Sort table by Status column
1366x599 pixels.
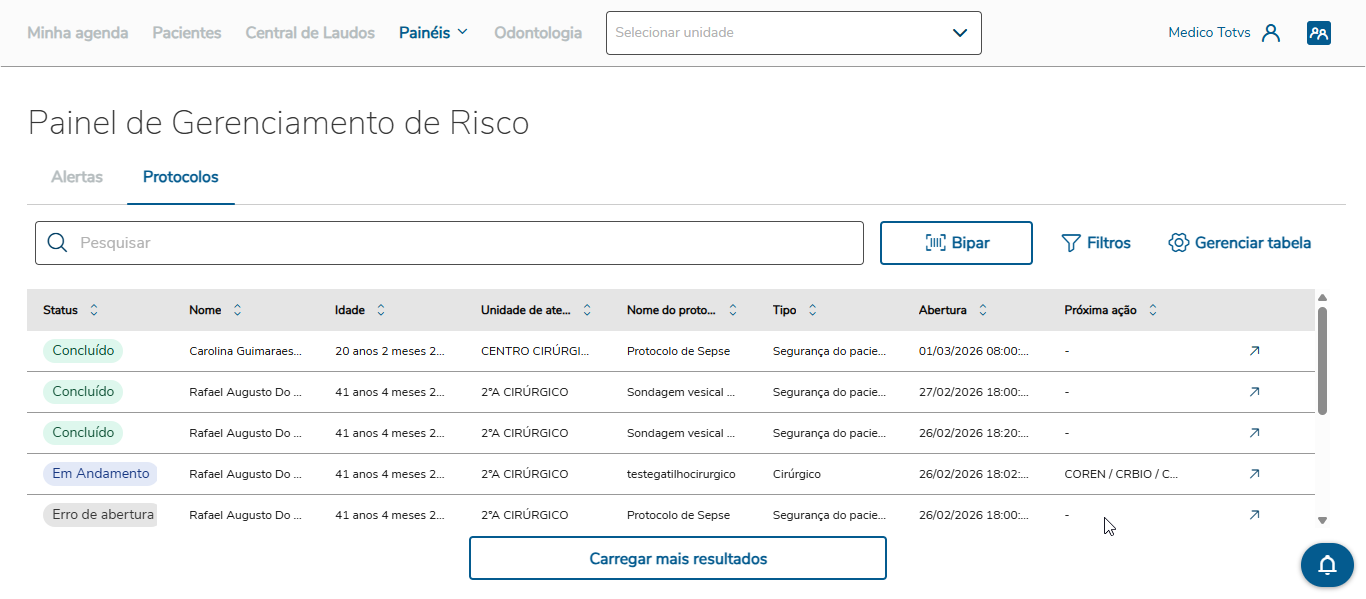(94, 310)
